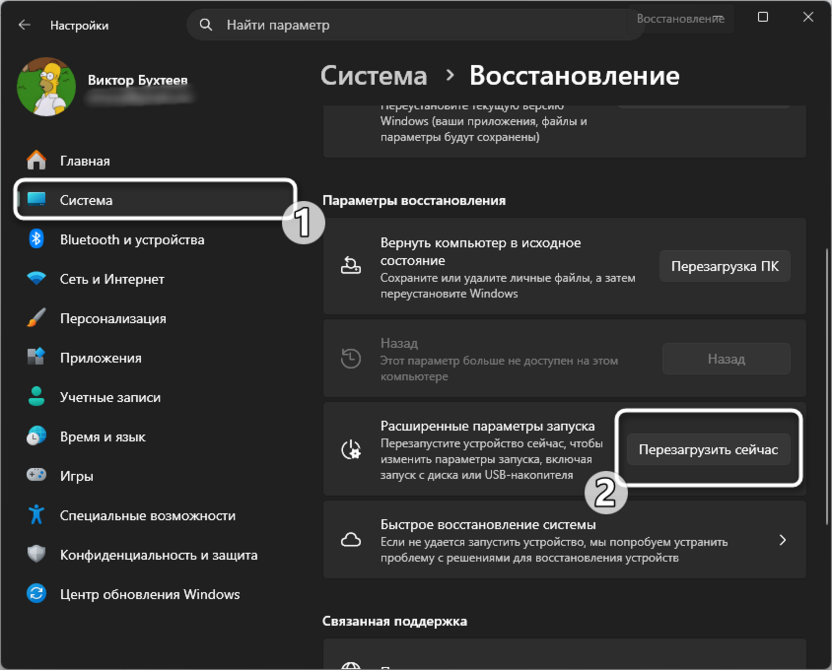Click Расширенные параметры запуска title

[488, 426]
